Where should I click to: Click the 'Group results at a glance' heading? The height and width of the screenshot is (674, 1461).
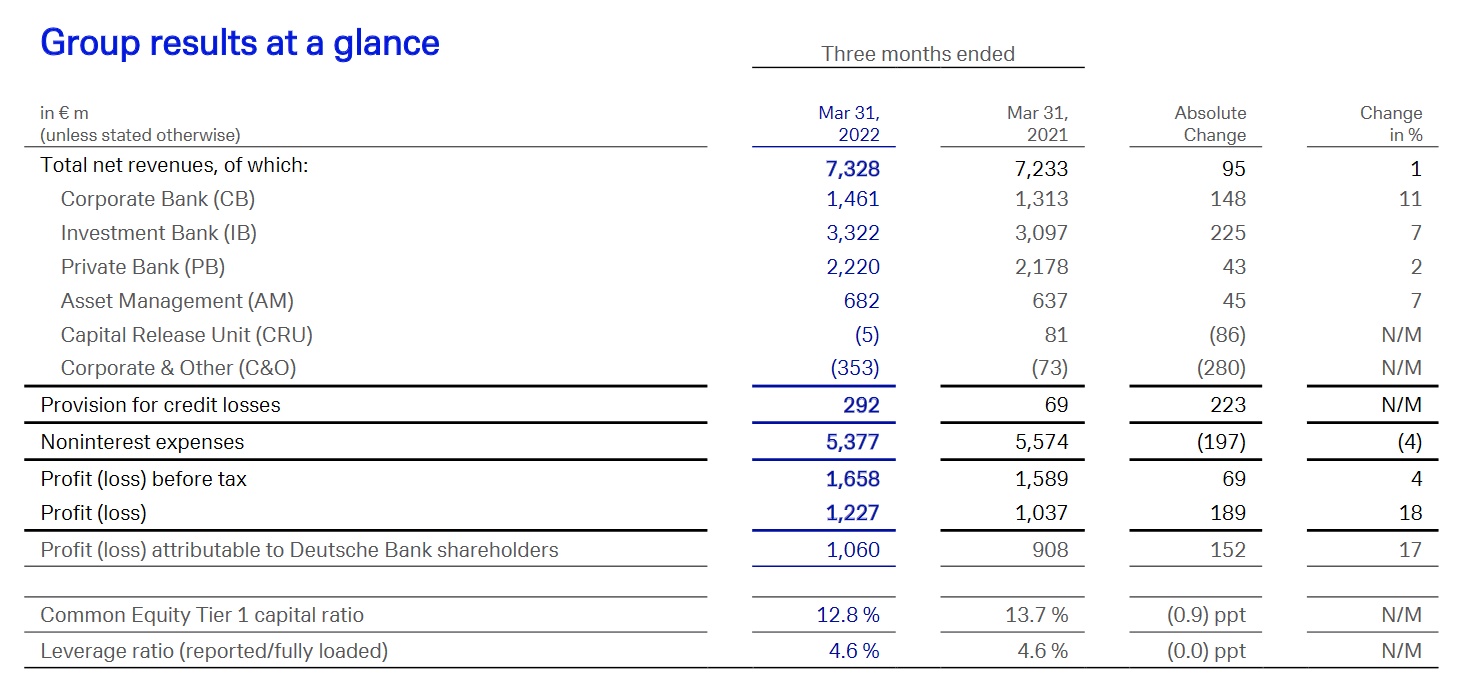click(240, 43)
